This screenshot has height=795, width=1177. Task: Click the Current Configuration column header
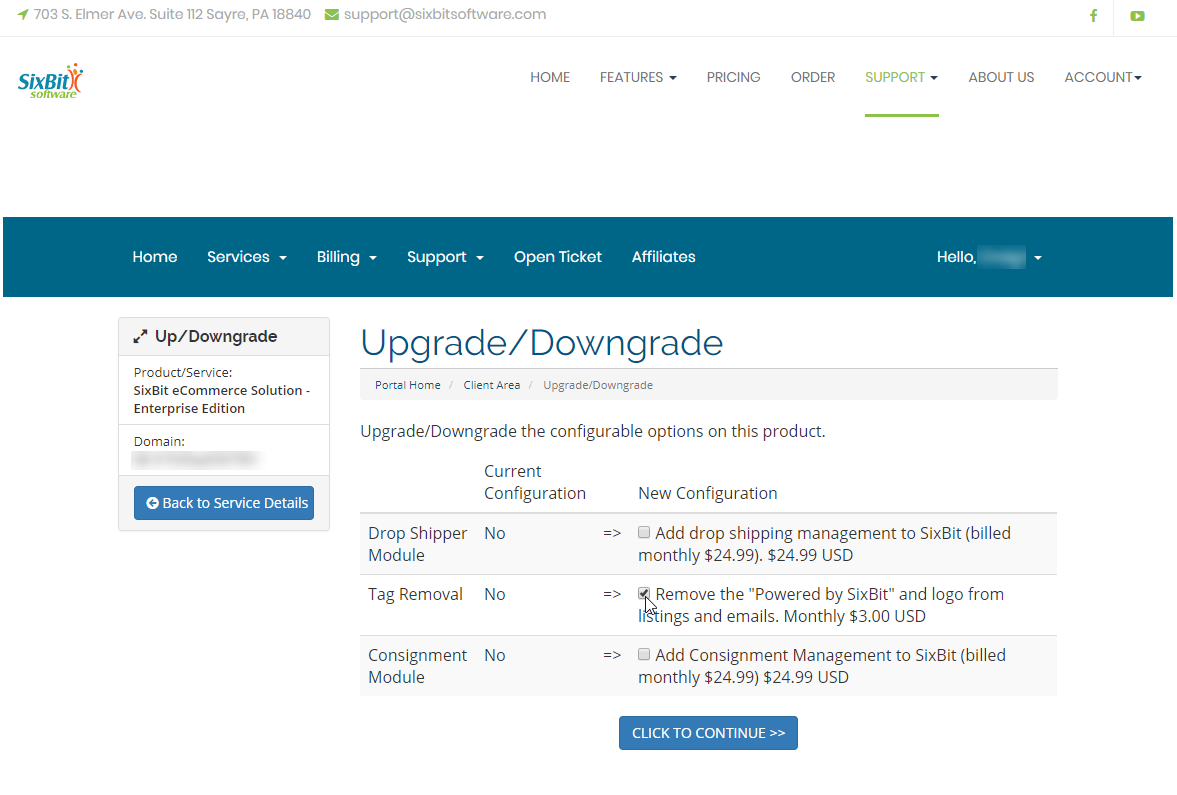click(x=534, y=482)
